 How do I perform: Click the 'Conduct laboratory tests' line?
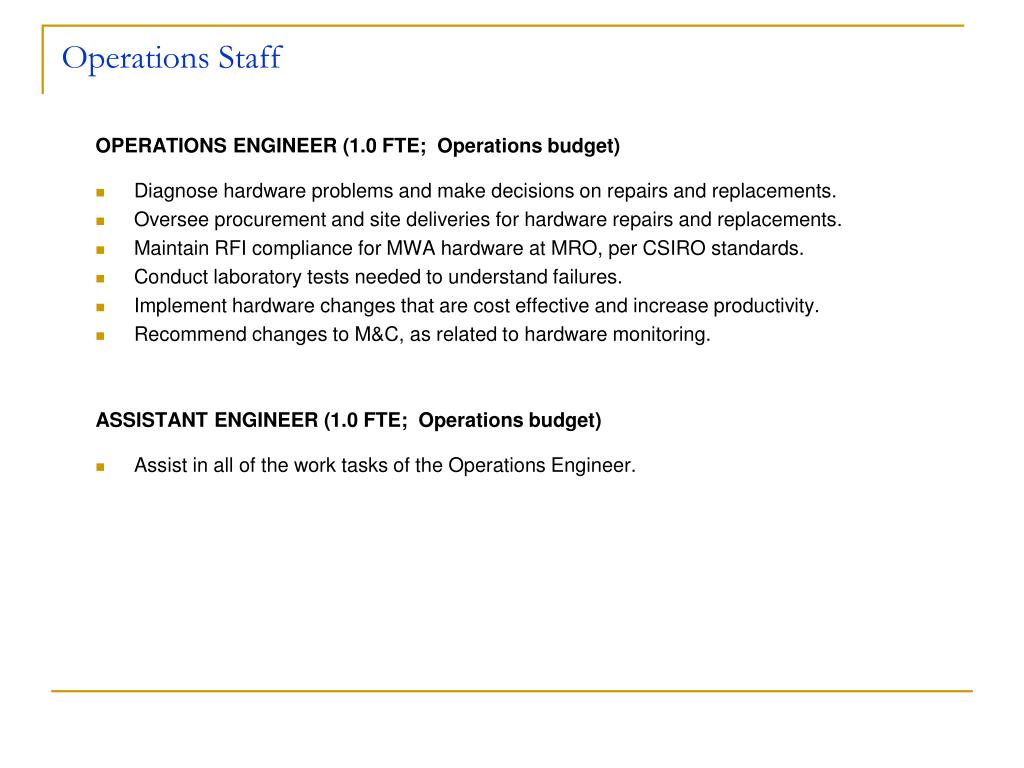(x=378, y=278)
